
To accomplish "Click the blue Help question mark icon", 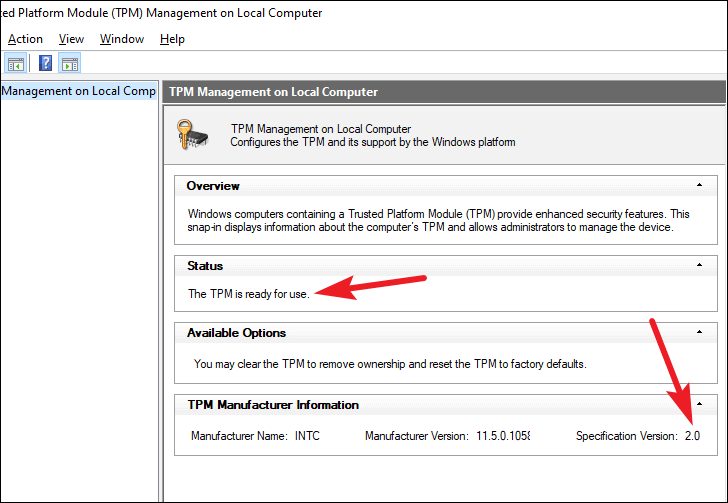I will [x=46, y=63].
